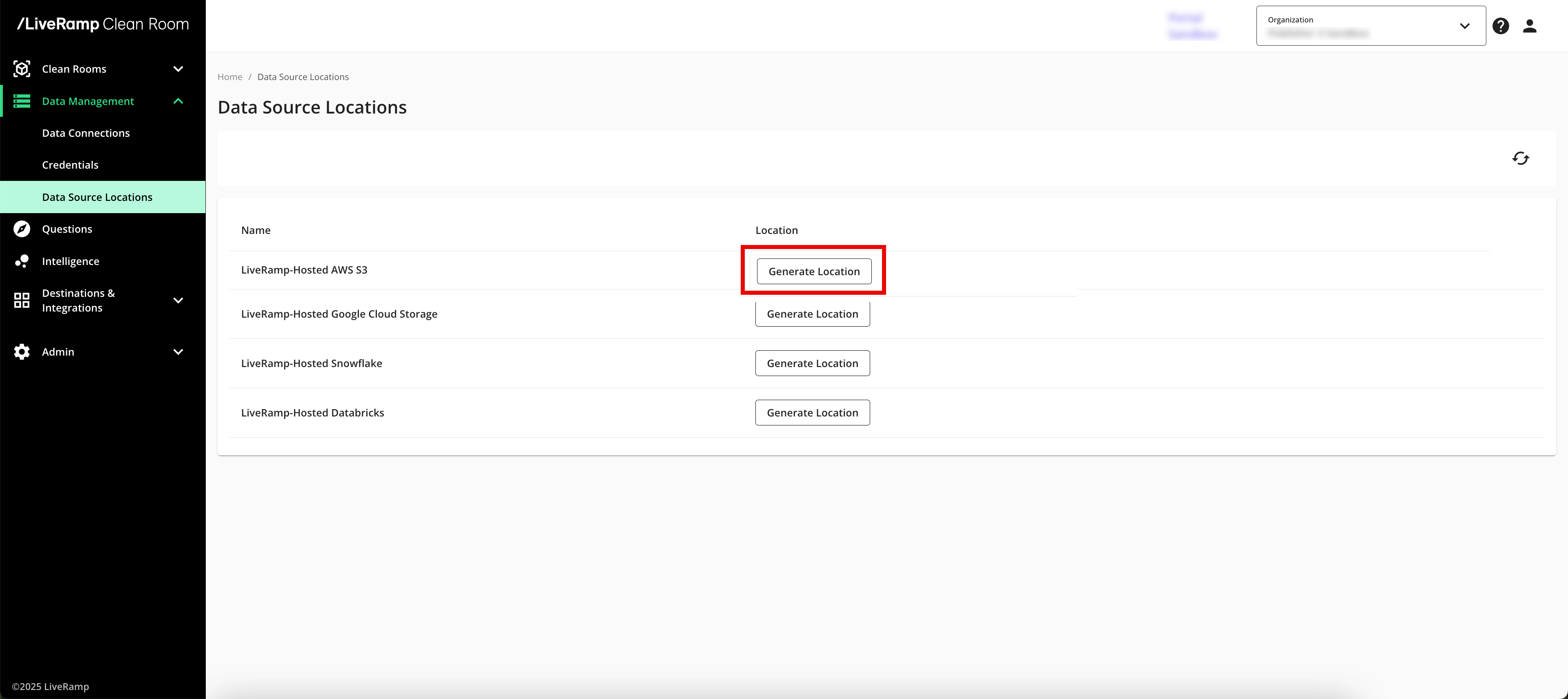Click the LiveRamp Clean Room logo

103,24
